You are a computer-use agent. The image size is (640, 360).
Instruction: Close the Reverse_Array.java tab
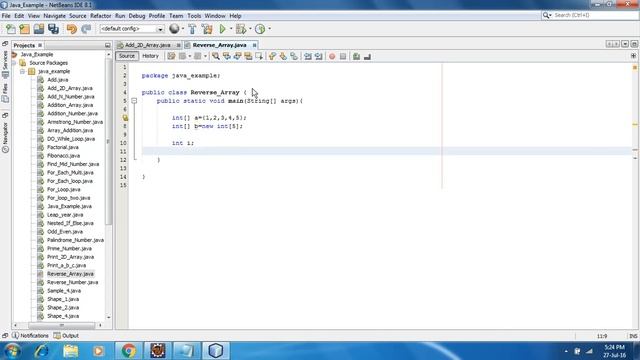point(254,45)
